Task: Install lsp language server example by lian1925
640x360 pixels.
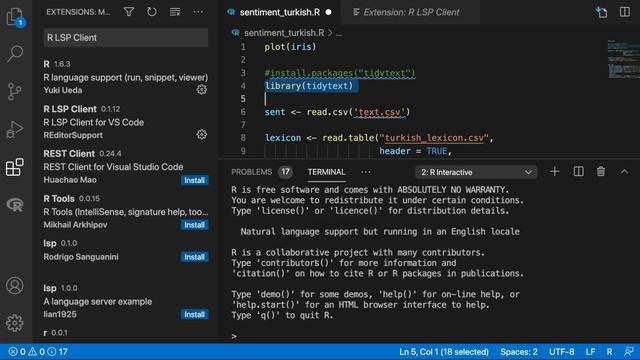Action: (194, 314)
